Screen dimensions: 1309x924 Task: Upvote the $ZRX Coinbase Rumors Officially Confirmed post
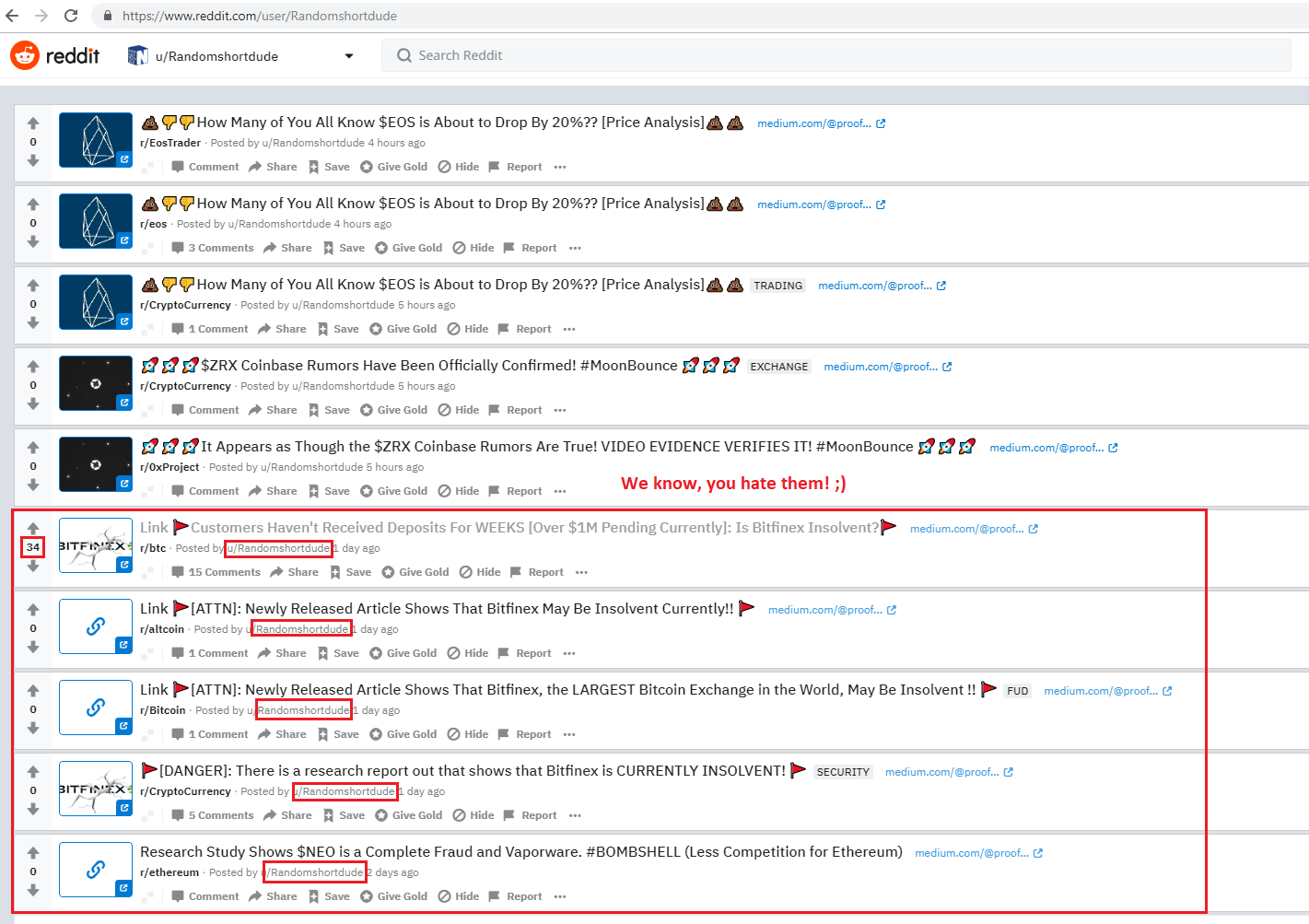[x=33, y=367]
